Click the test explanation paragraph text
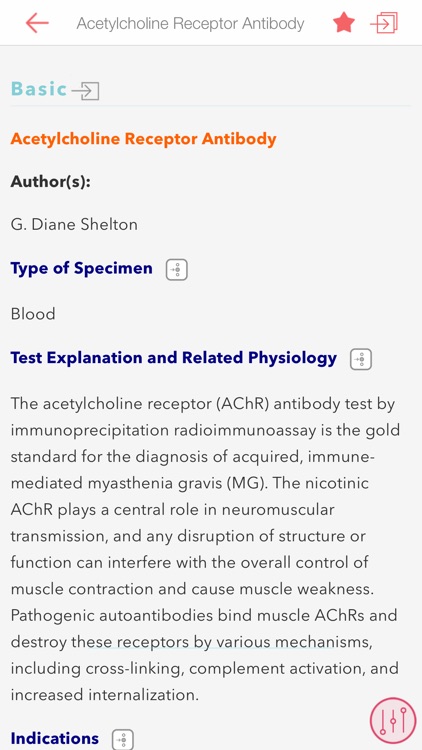 pos(205,549)
